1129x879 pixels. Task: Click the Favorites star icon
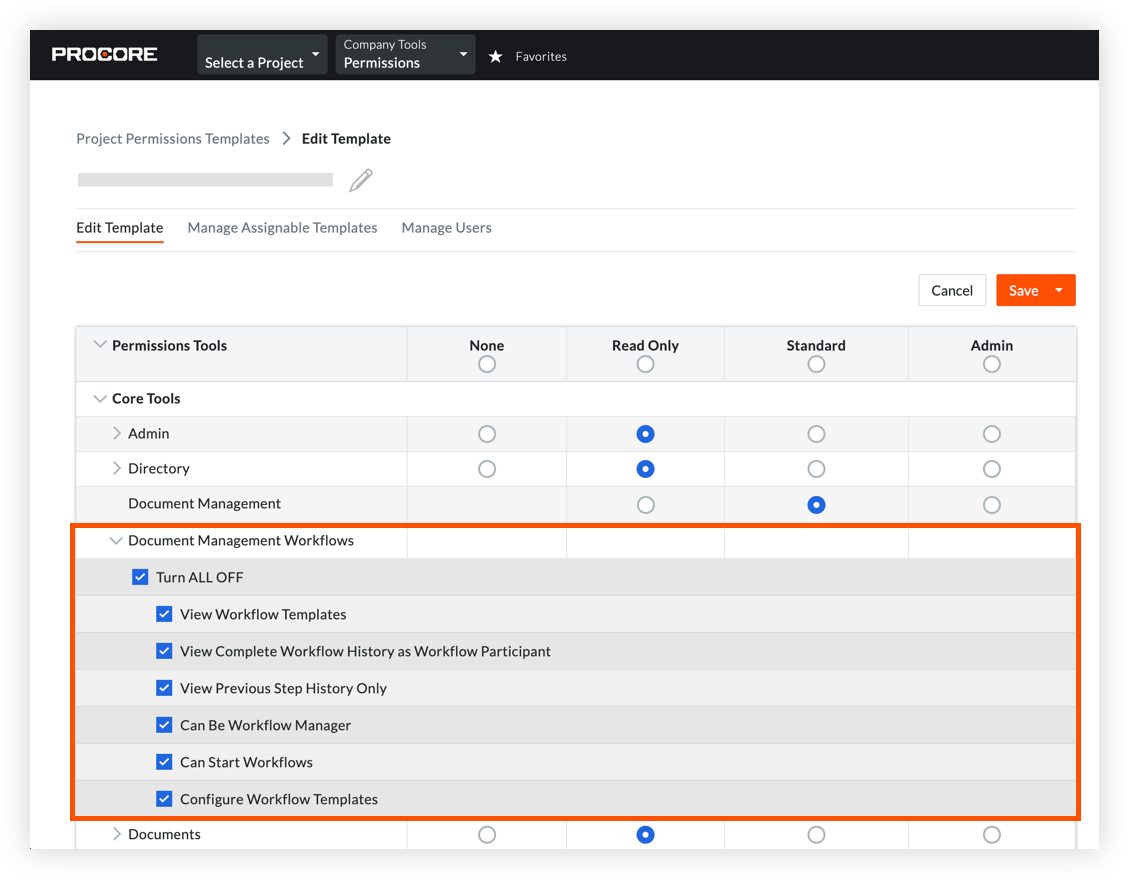click(497, 57)
